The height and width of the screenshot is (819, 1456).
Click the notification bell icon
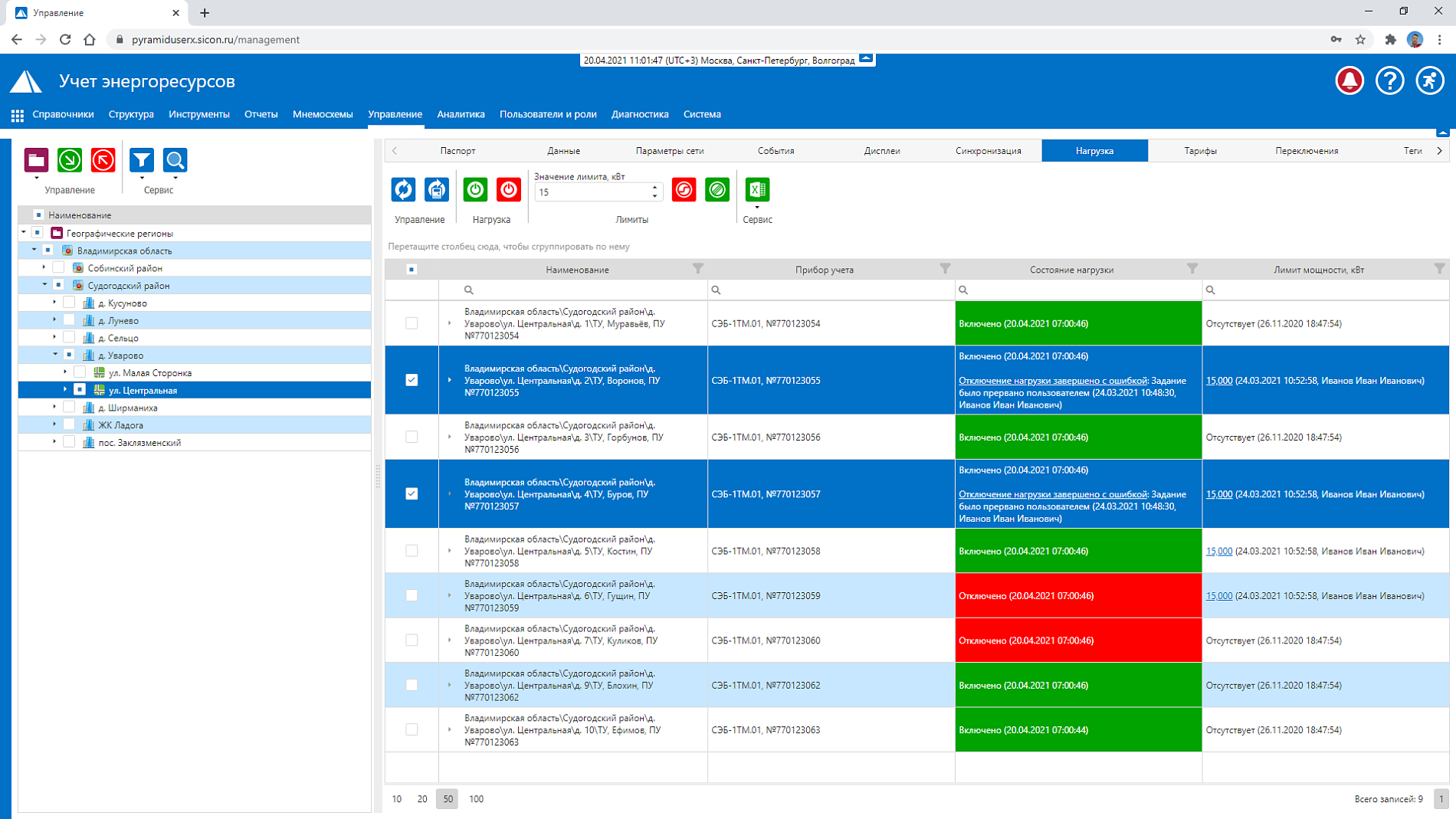pos(1349,80)
